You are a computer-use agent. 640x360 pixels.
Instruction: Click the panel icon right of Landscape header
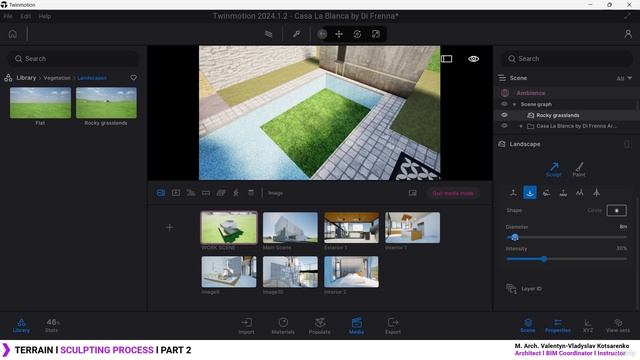628,144
